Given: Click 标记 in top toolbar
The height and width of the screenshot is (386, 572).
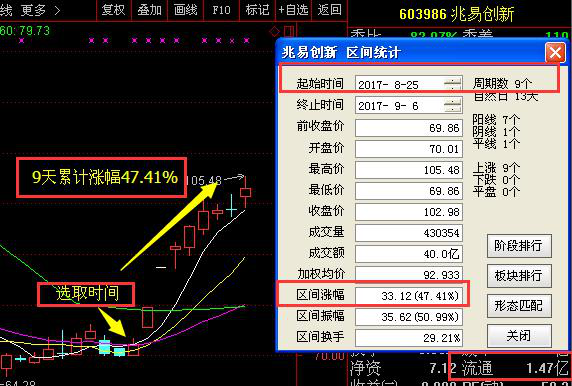Looking at the screenshot, I should [257, 10].
